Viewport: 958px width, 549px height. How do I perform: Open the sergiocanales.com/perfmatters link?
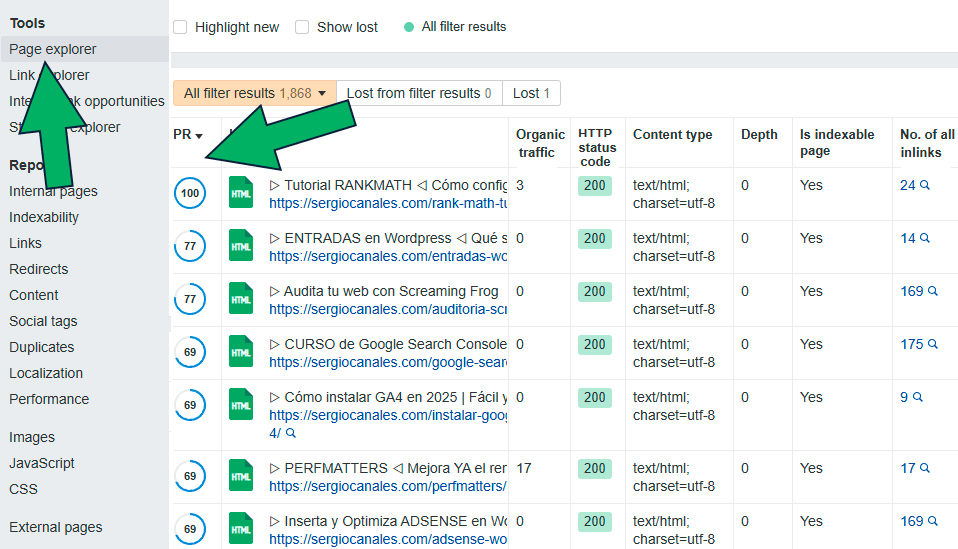point(388,486)
